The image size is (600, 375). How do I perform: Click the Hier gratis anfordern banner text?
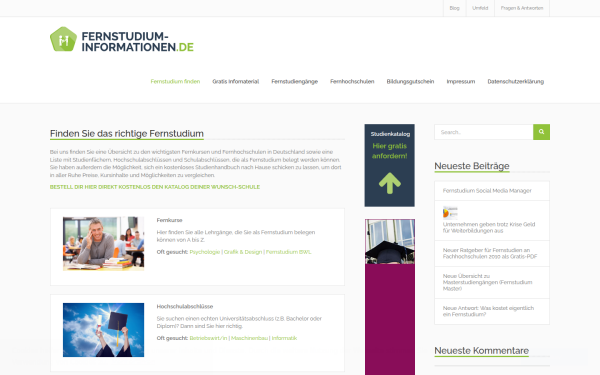tap(390, 151)
